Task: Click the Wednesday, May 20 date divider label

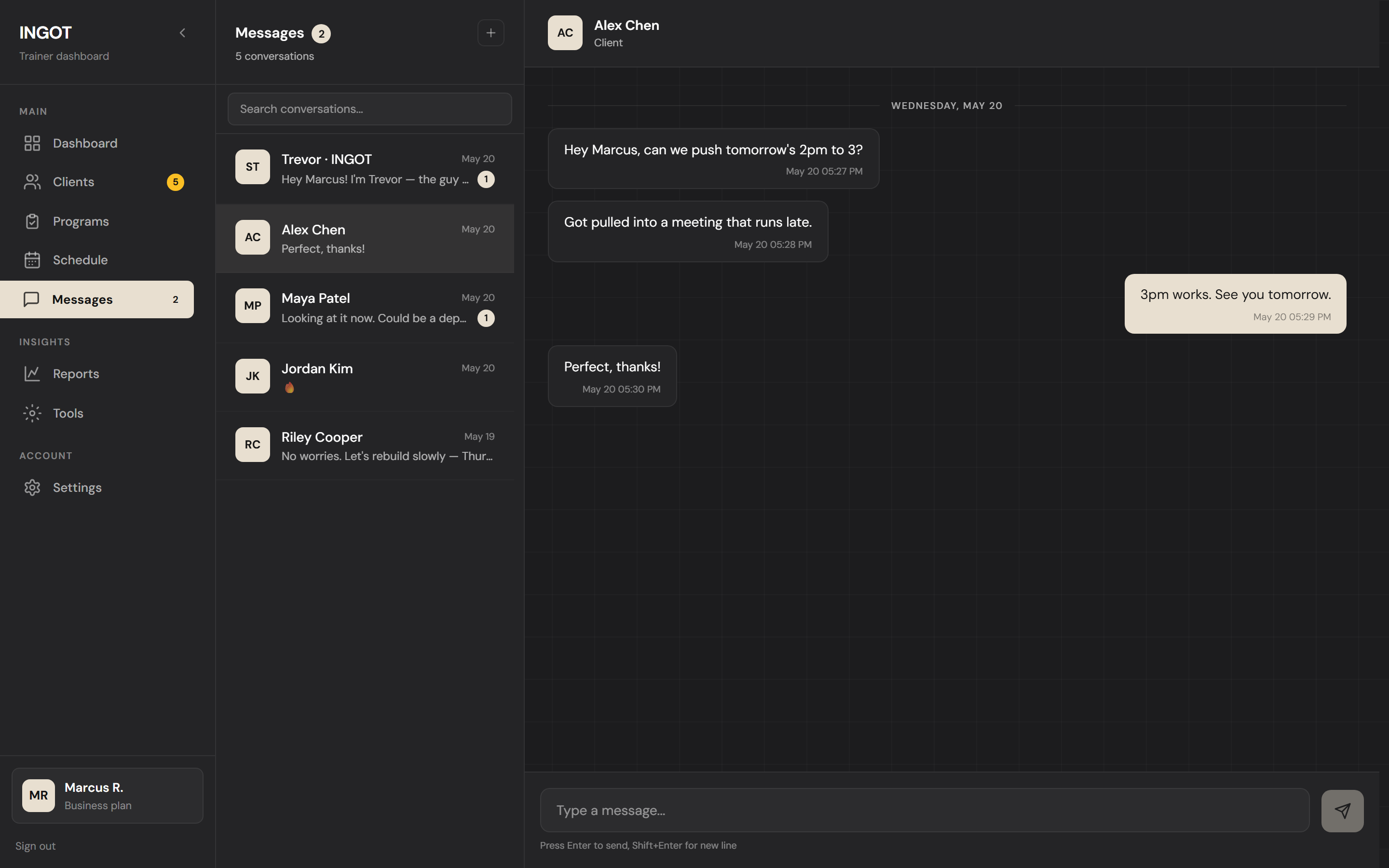Action: pyautogui.click(x=946, y=106)
